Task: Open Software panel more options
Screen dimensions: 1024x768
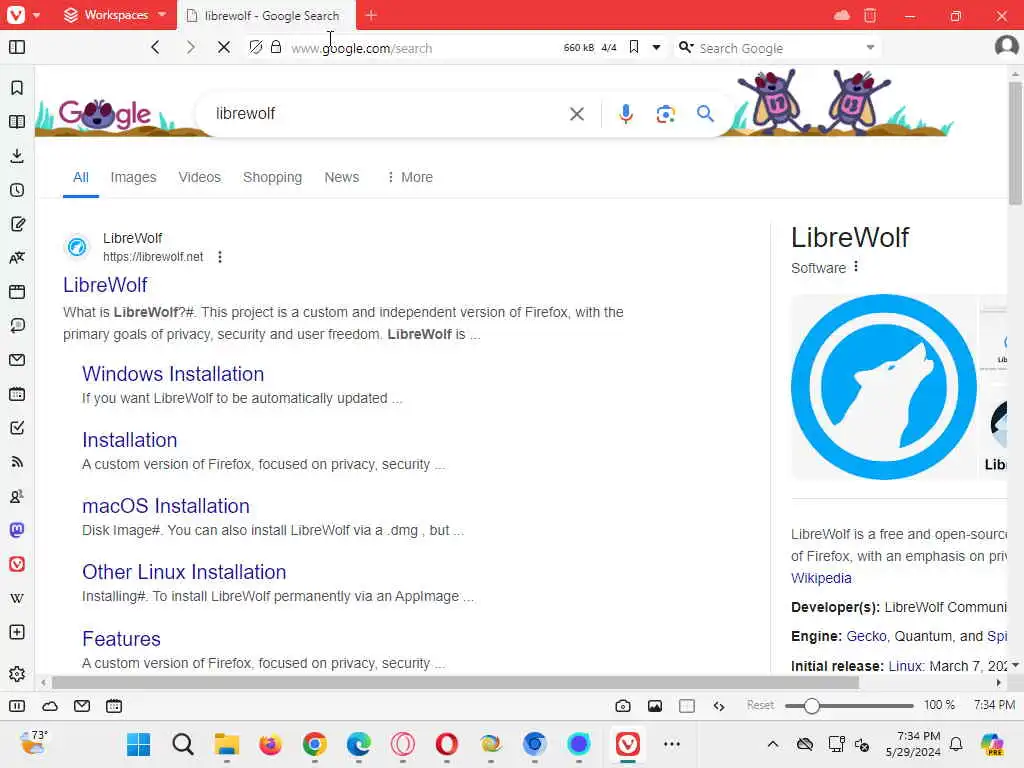Action: tap(856, 266)
